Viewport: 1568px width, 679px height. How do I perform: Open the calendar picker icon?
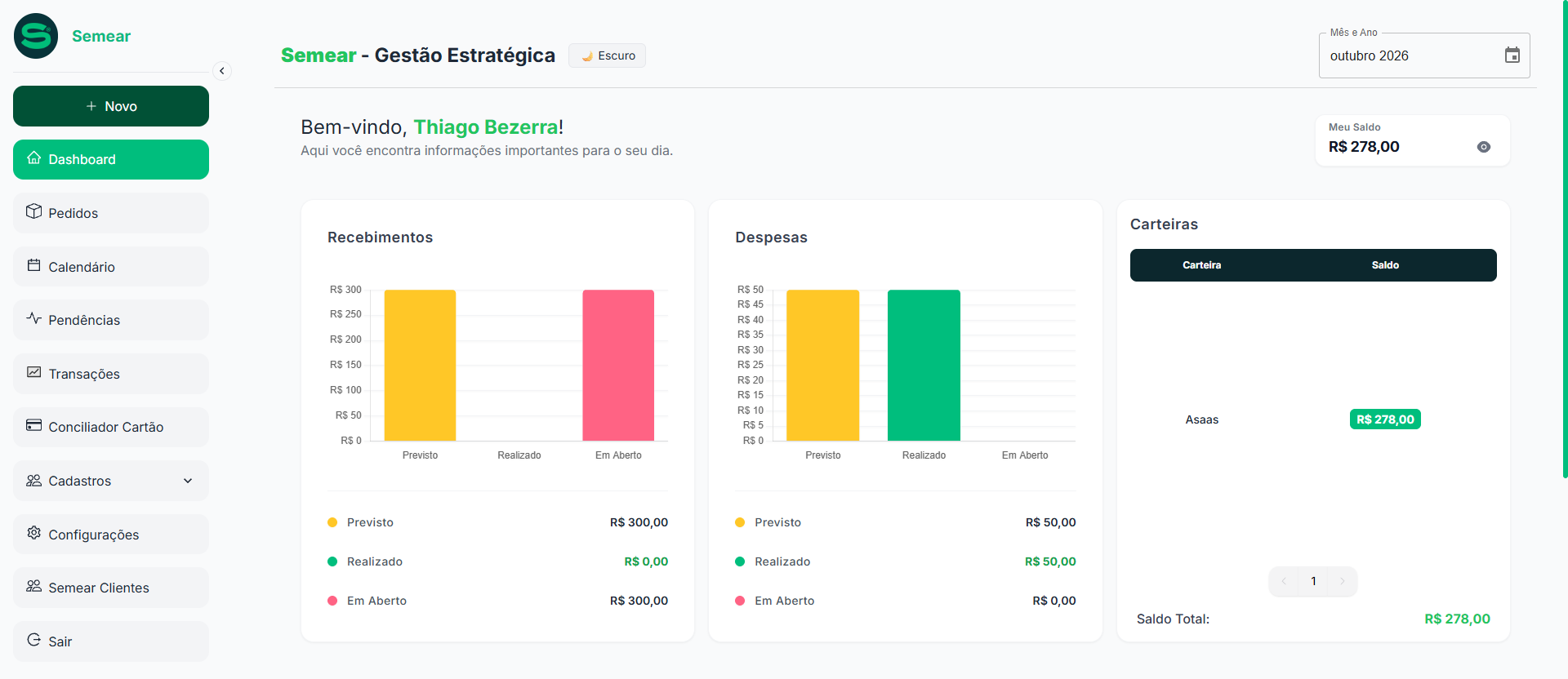click(1512, 55)
